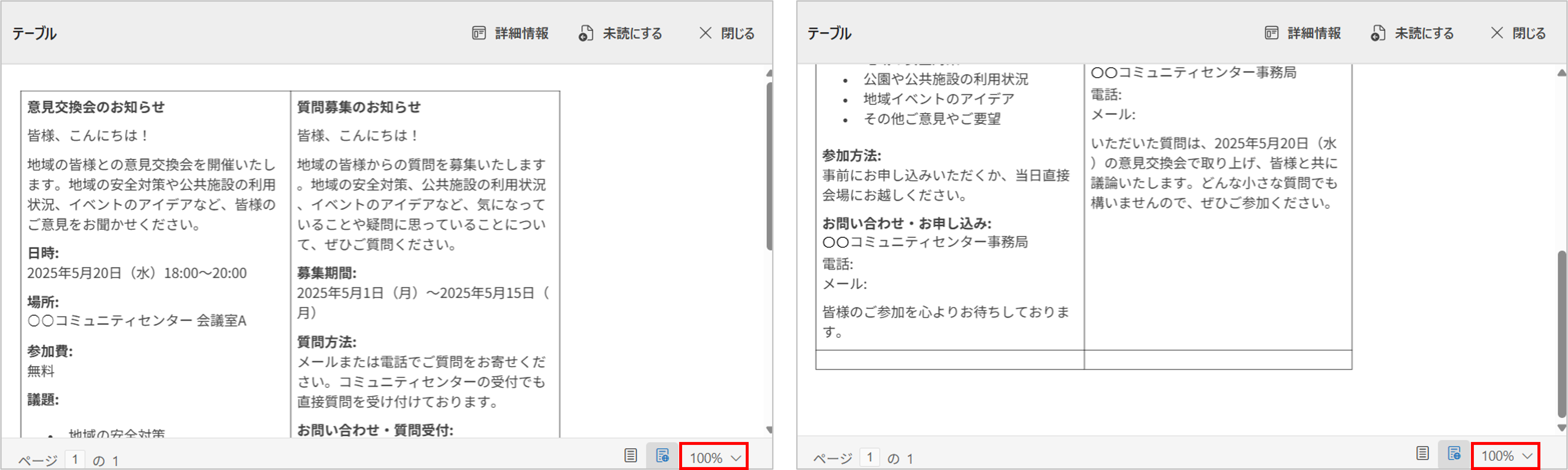
Task: Click the 議題: label
Action: point(43,399)
